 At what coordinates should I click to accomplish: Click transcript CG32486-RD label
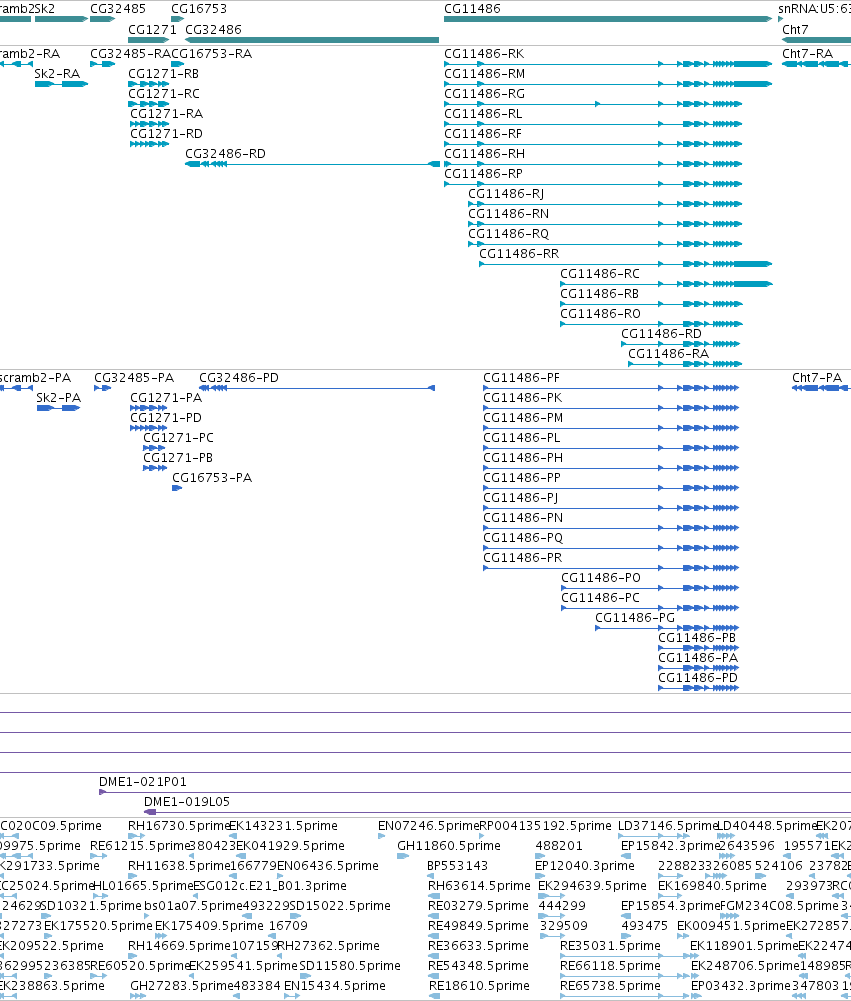pyautogui.click(x=225, y=154)
